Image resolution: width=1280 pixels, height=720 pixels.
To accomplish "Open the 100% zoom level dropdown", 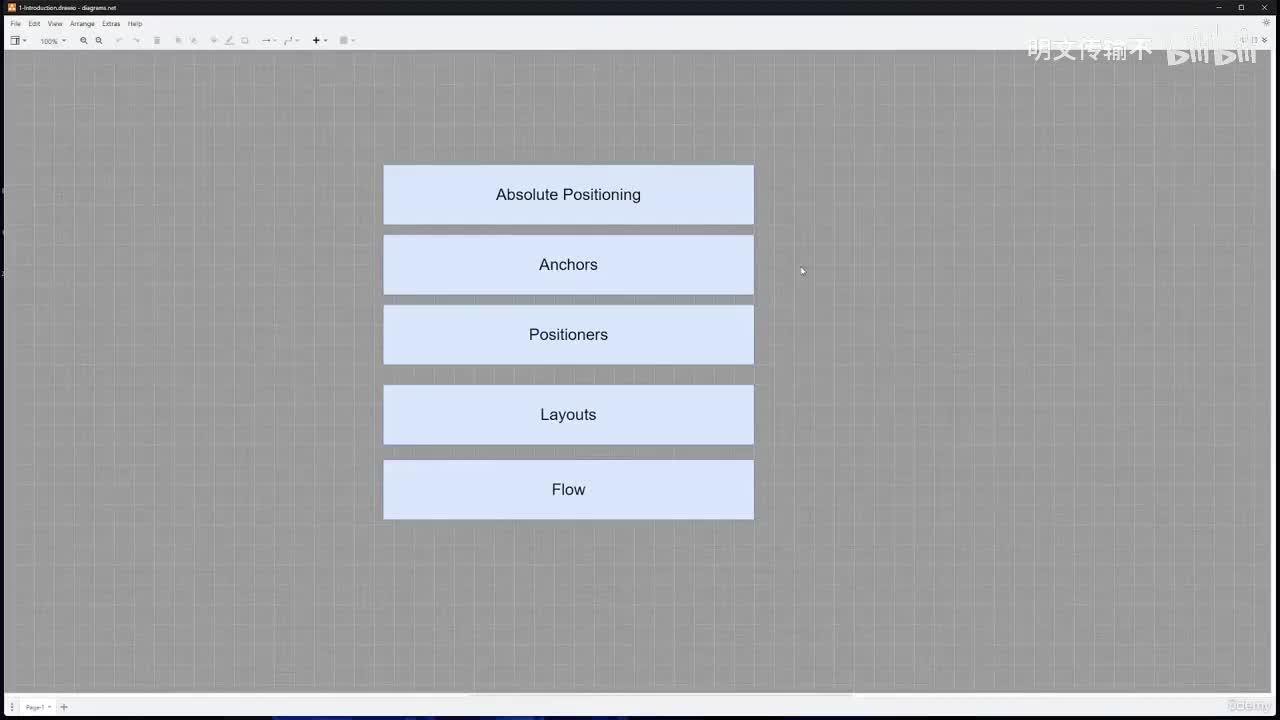I will (x=53, y=41).
